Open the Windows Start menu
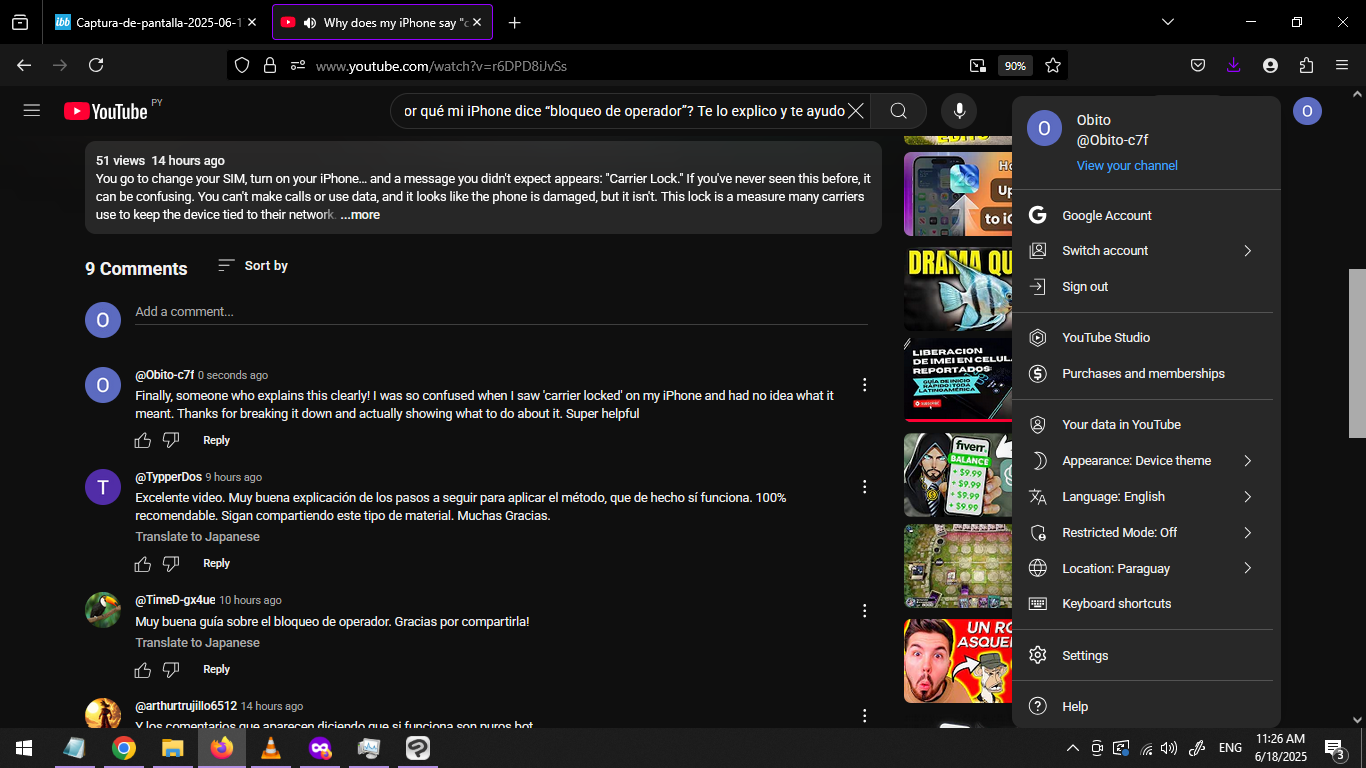This screenshot has height=768, width=1366. tap(24, 748)
